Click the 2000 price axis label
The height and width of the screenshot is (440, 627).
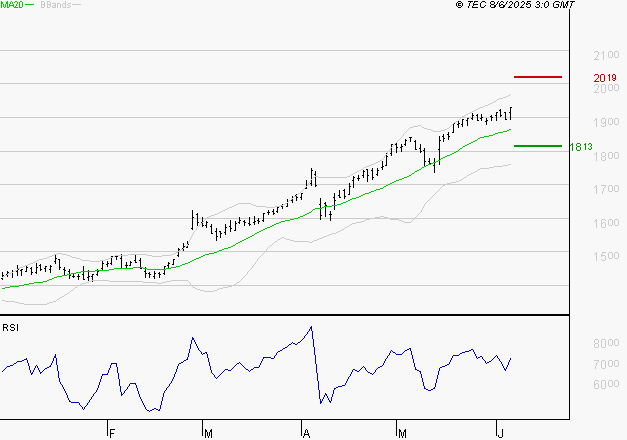[606, 88]
